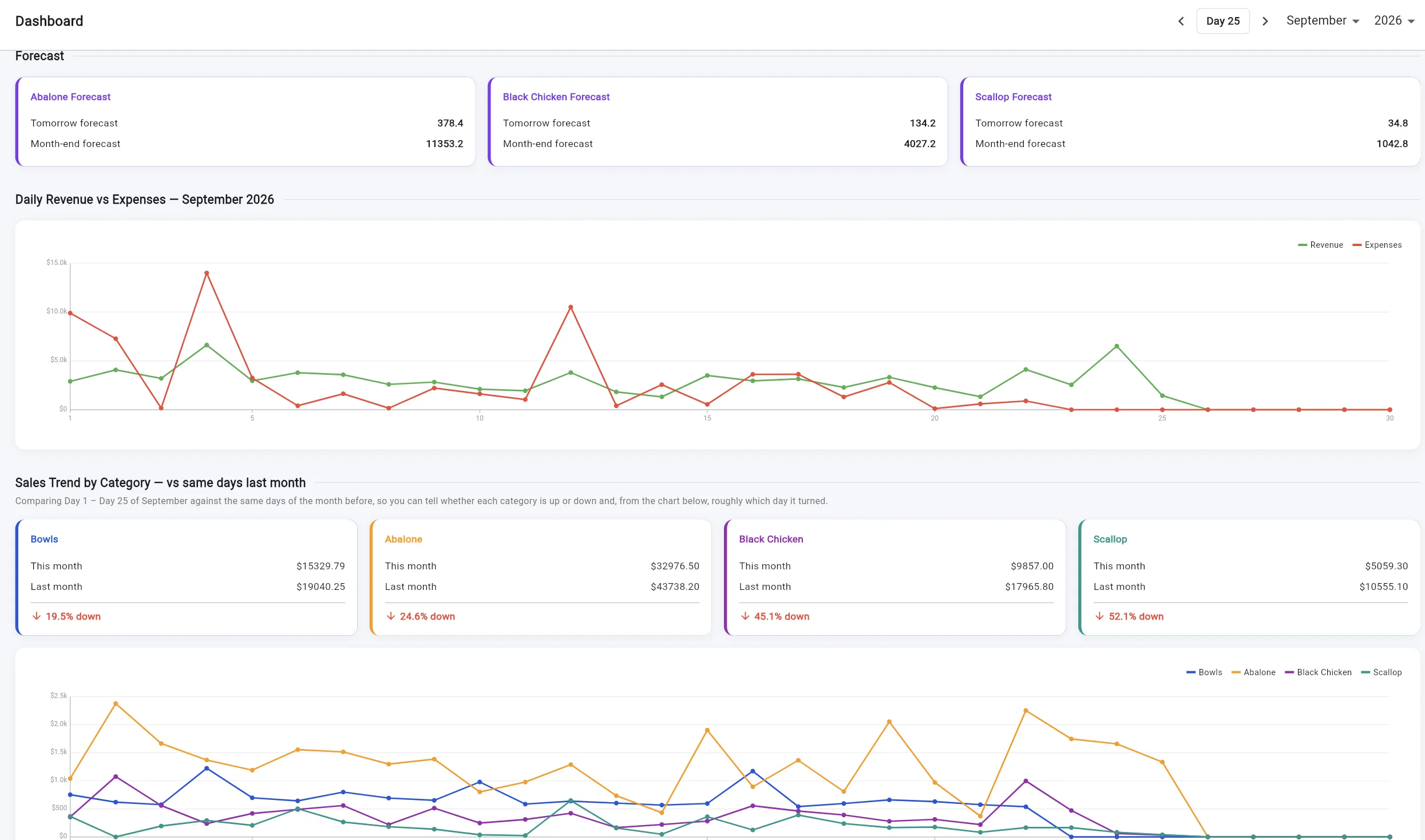Image resolution: width=1425 pixels, height=840 pixels.
Task: Click the Black Chicken category card title
Action: 771,539
